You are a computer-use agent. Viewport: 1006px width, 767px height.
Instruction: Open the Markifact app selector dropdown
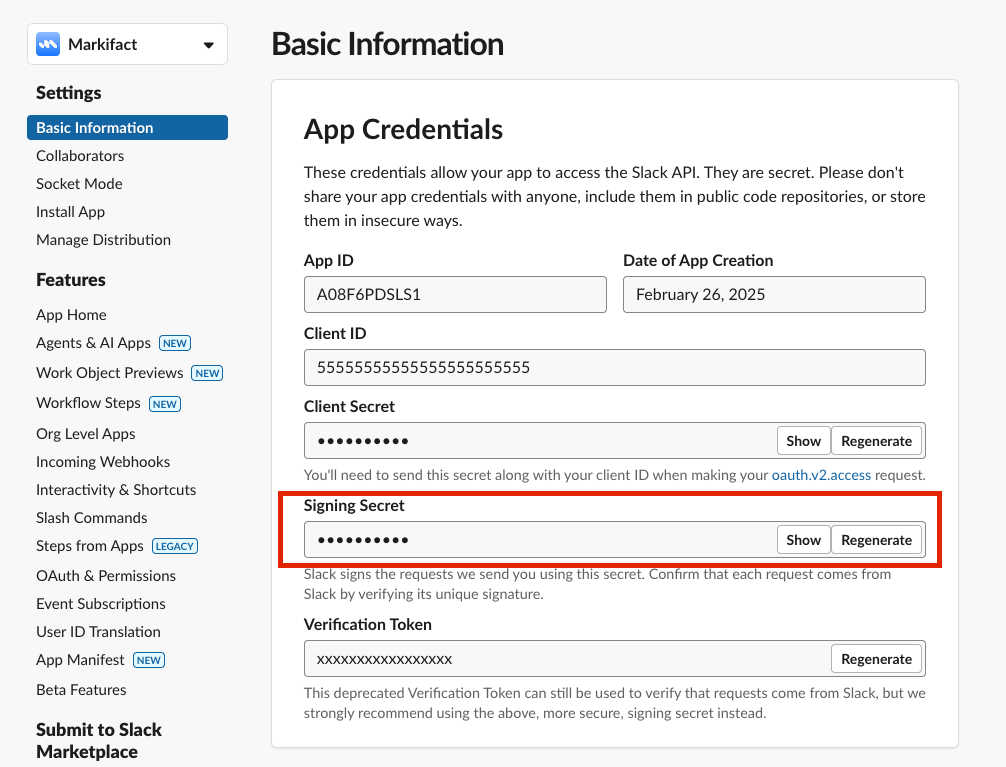click(x=127, y=44)
